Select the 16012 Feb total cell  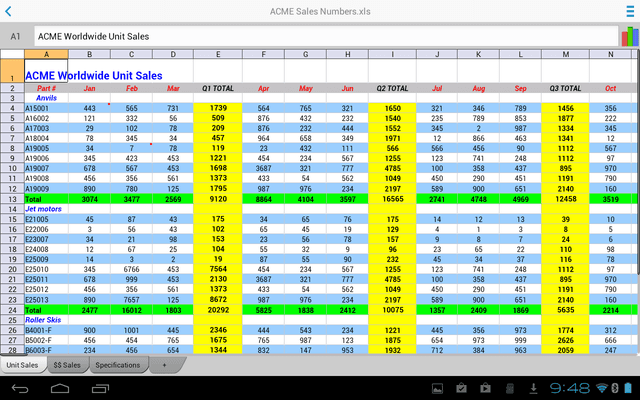131,310
